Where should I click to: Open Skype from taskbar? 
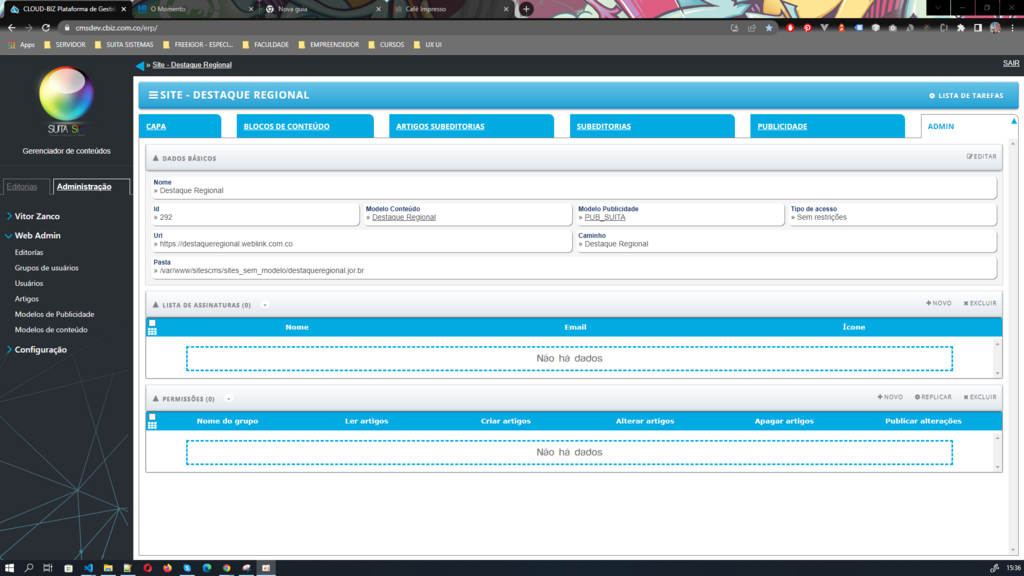click(187, 568)
